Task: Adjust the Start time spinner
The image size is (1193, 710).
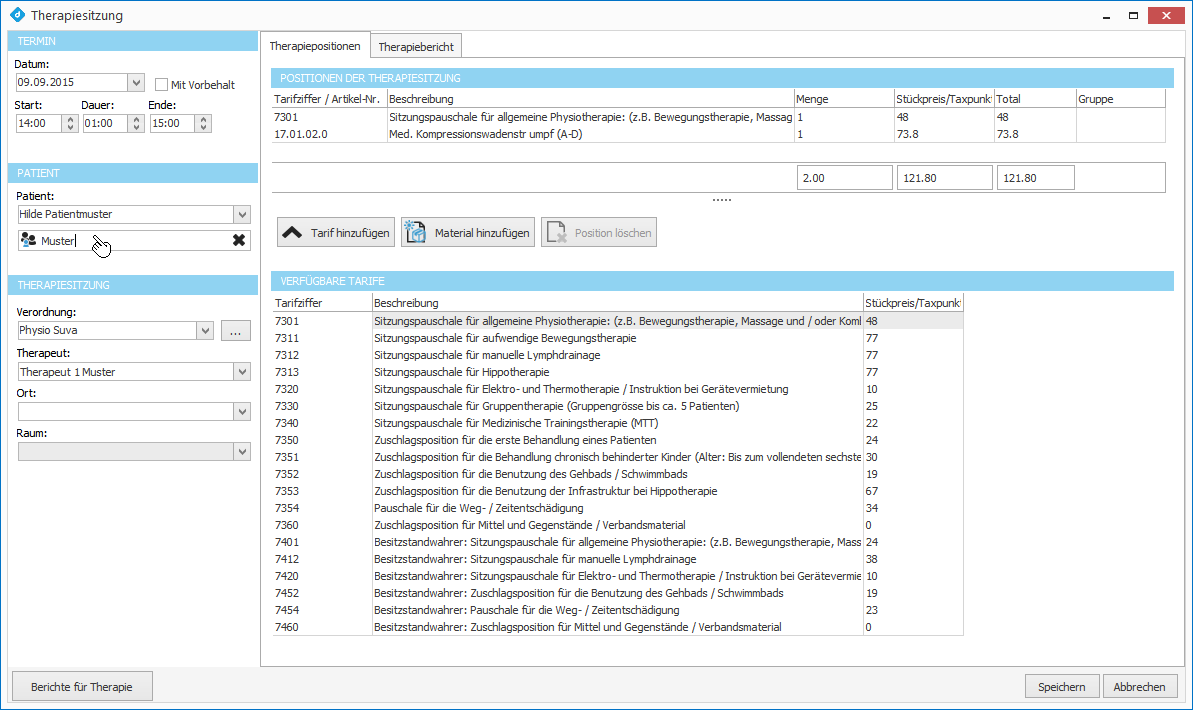Action: tap(70, 124)
